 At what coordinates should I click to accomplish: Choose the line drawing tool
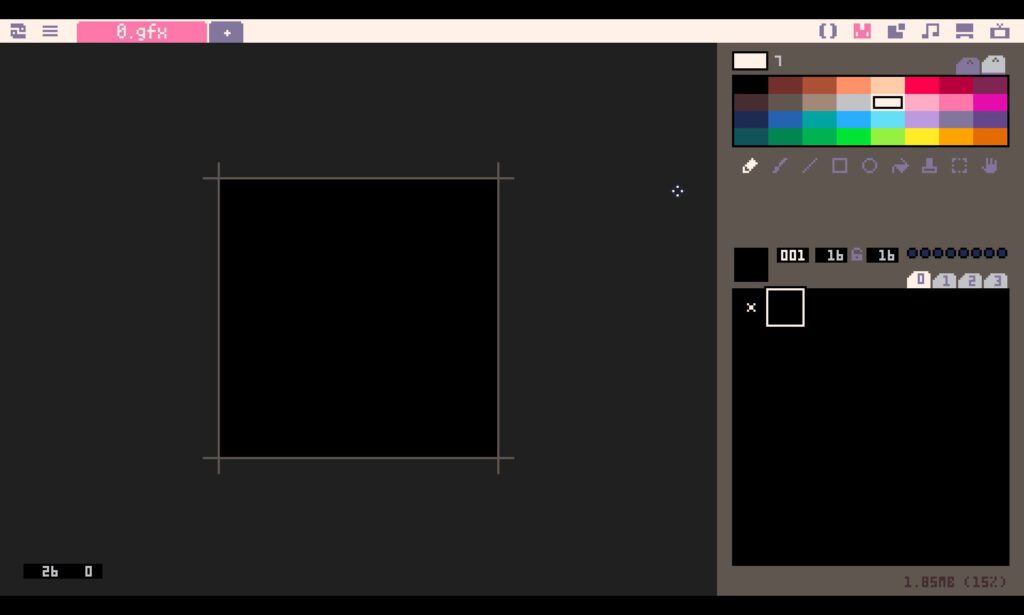click(x=810, y=166)
